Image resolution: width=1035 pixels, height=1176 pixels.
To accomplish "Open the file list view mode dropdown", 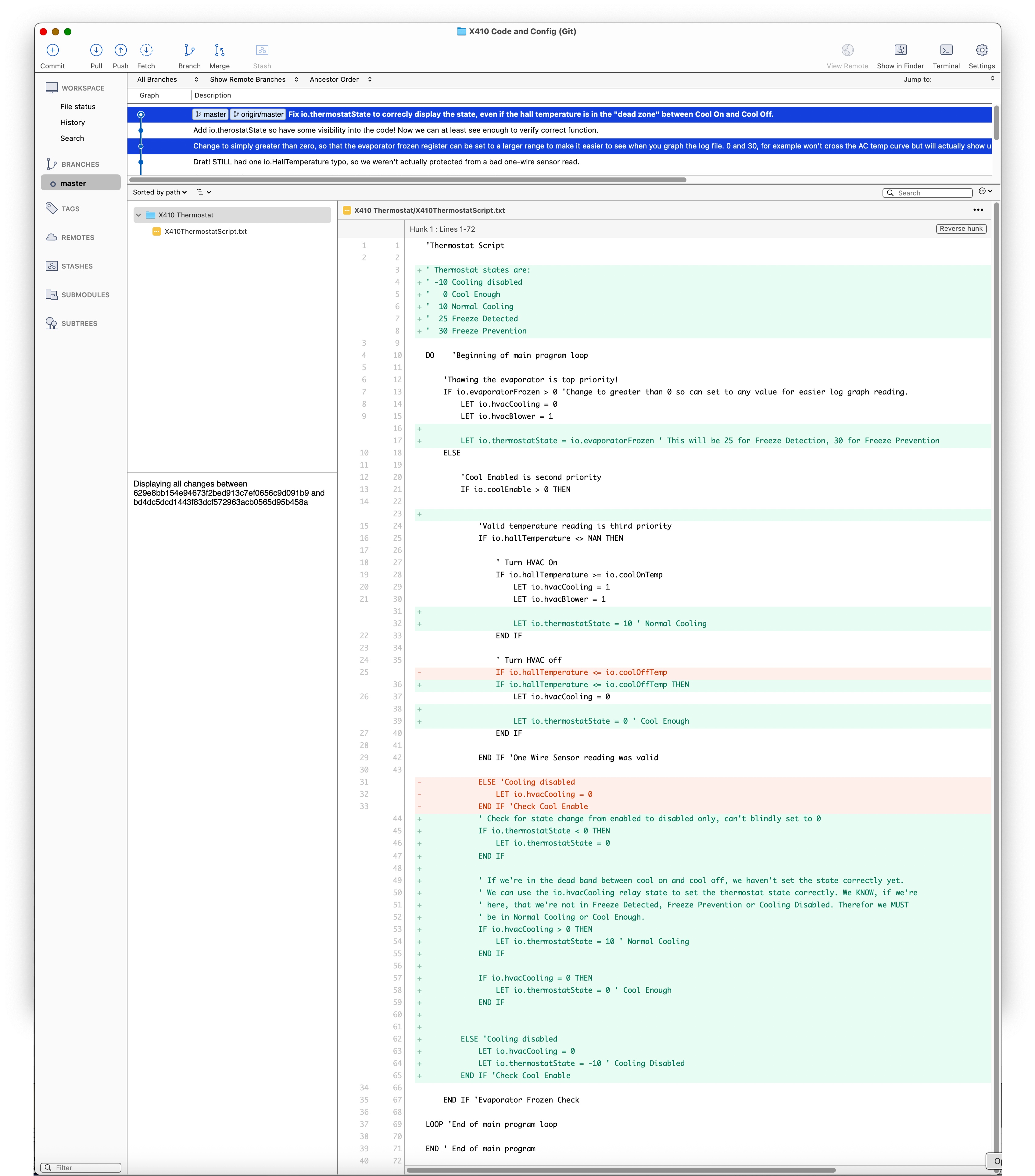I will tap(204, 192).
